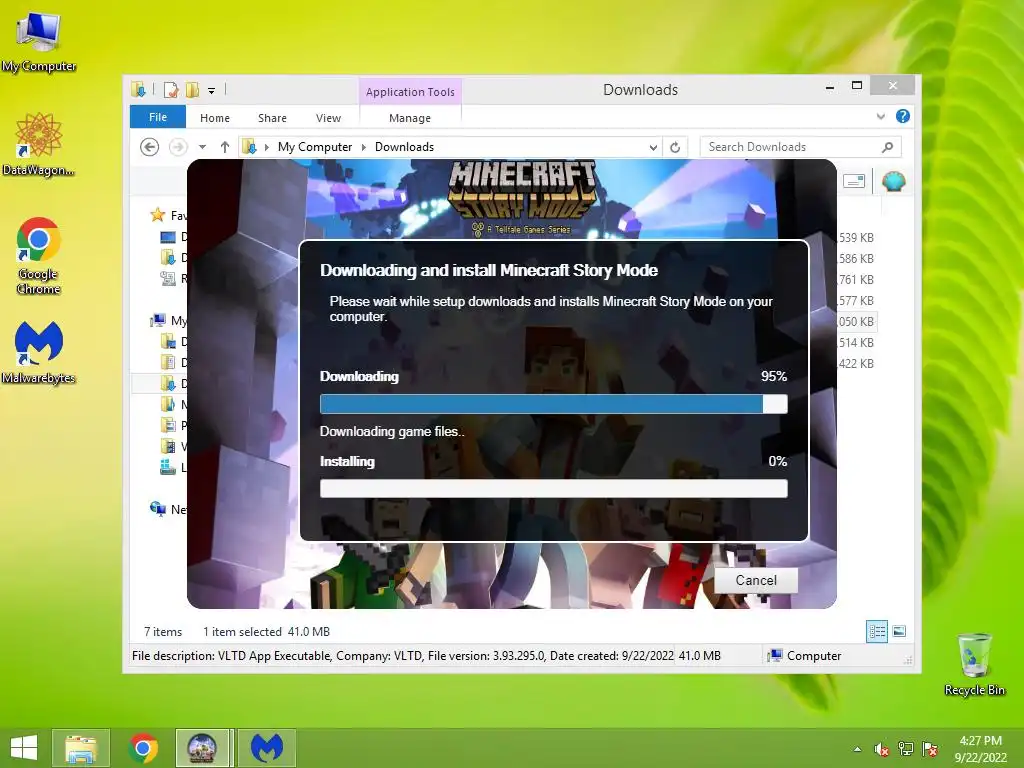Select the View ribbon tab

click(x=328, y=118)
